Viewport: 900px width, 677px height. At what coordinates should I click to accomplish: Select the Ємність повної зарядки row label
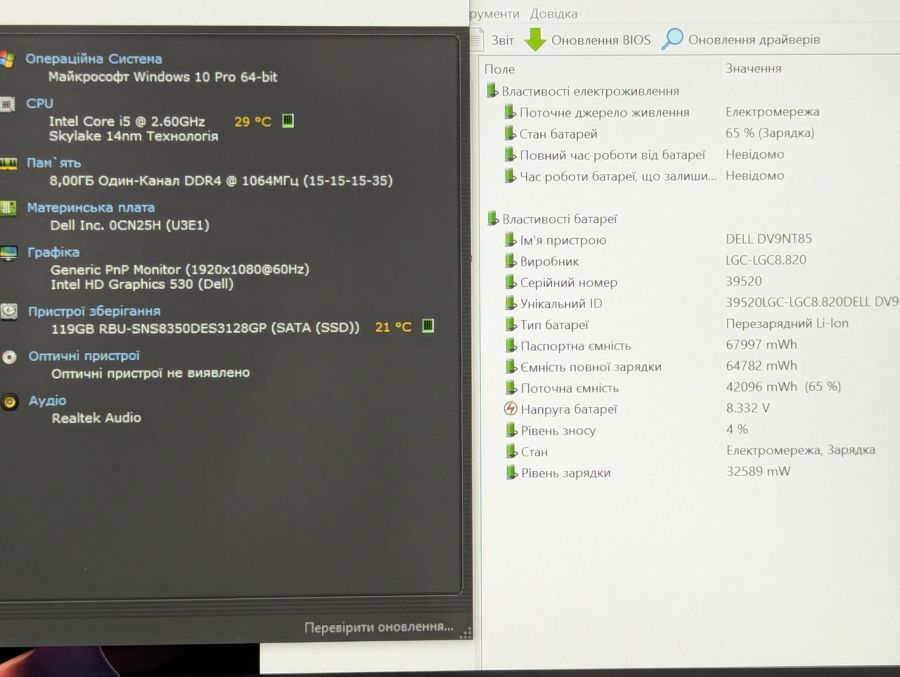pyautogui.click(x=591, y=367)
